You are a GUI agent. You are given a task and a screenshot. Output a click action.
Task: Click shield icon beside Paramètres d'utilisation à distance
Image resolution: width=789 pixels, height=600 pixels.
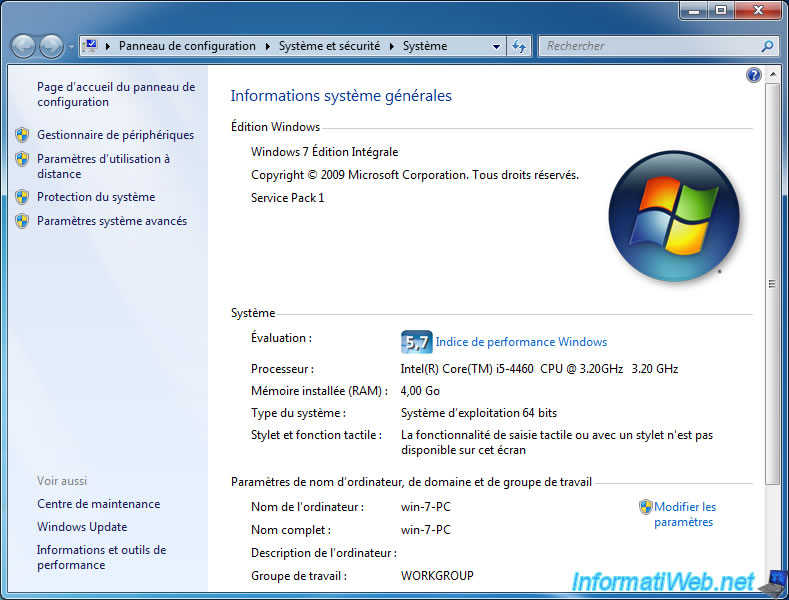22,159
